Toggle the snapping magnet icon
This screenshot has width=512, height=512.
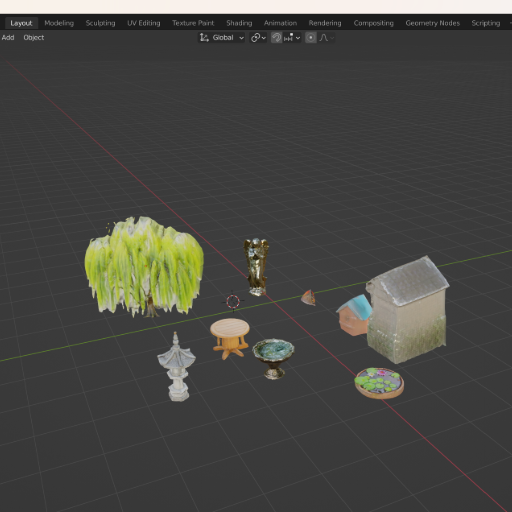276,38
